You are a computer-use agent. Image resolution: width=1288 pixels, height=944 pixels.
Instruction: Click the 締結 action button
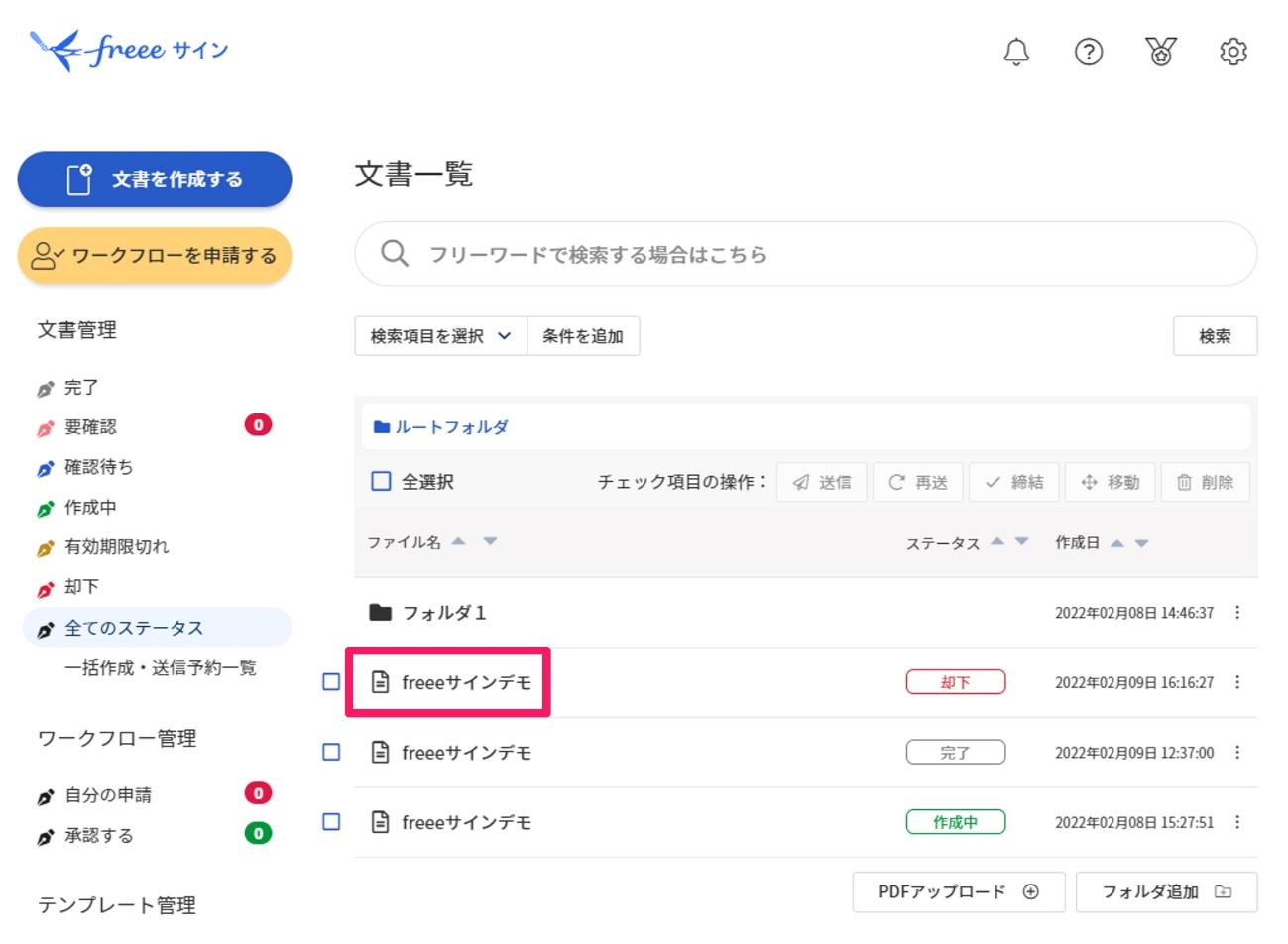click(x=1013, y=482)
